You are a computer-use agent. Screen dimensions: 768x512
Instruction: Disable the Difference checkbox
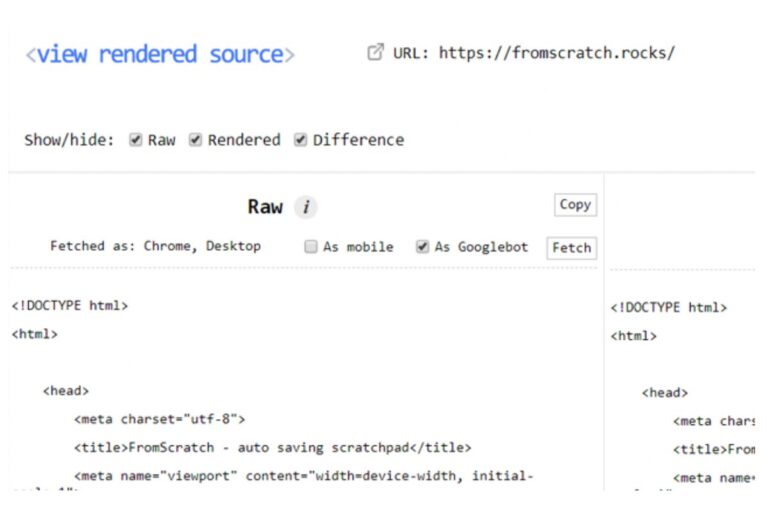coord(300,140)
